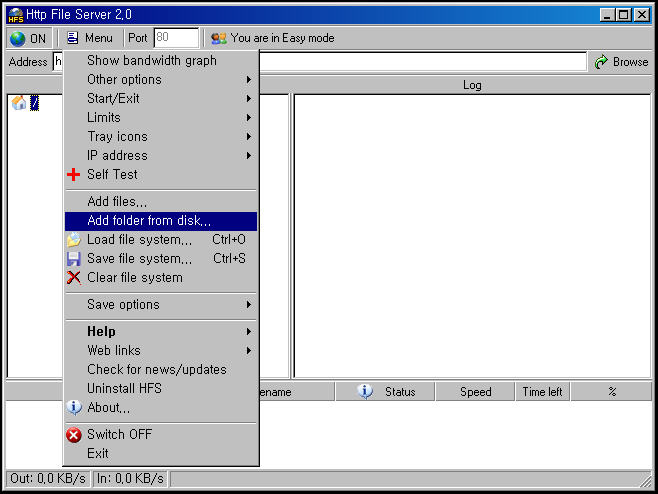Select Show bandwidth graph
Image resolution: width=658 pixels, height=494 pixels.
pyautogui.click(x=161, y=60)
